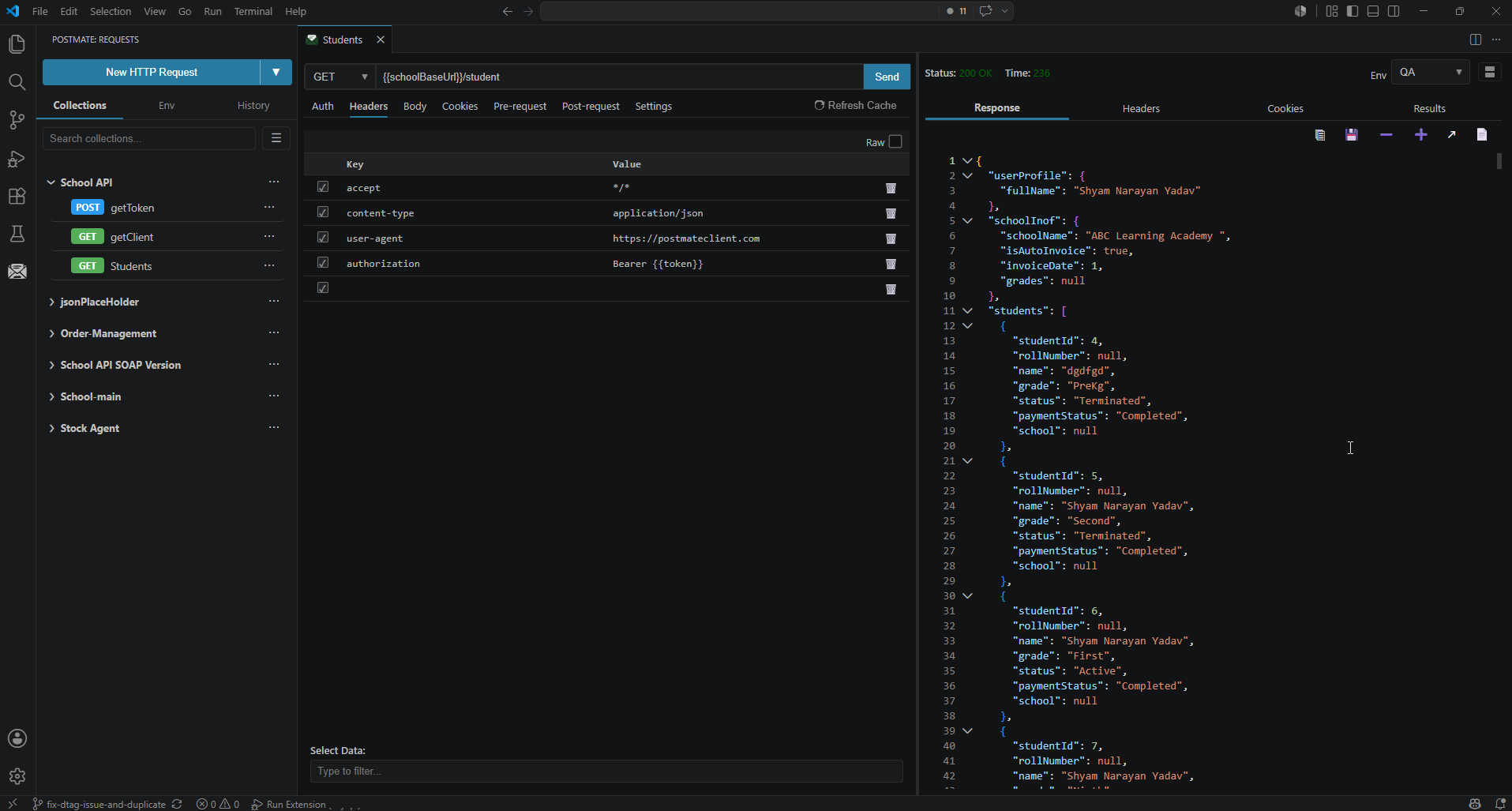Open Run and Debug view
Screen dimensions: 1512x811
point(17,158)
